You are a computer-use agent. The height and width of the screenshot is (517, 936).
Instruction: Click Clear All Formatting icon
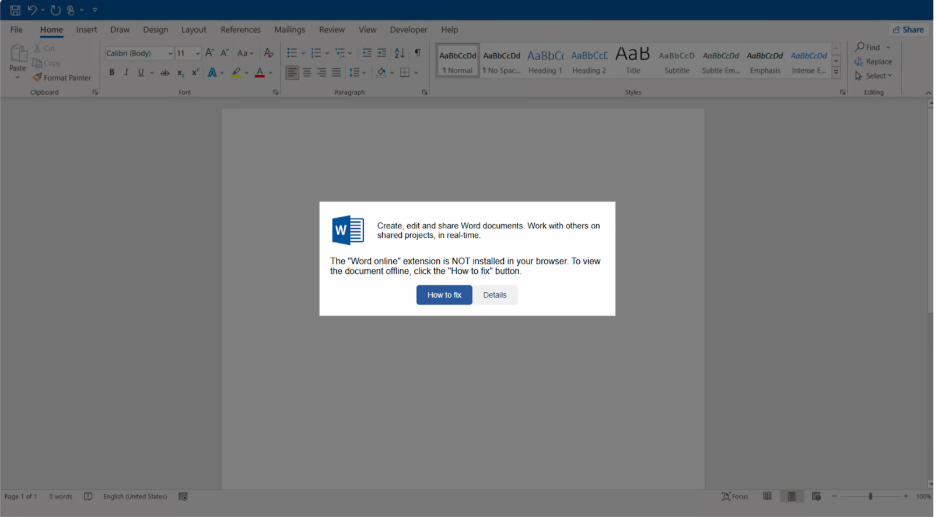coord(269,53)
